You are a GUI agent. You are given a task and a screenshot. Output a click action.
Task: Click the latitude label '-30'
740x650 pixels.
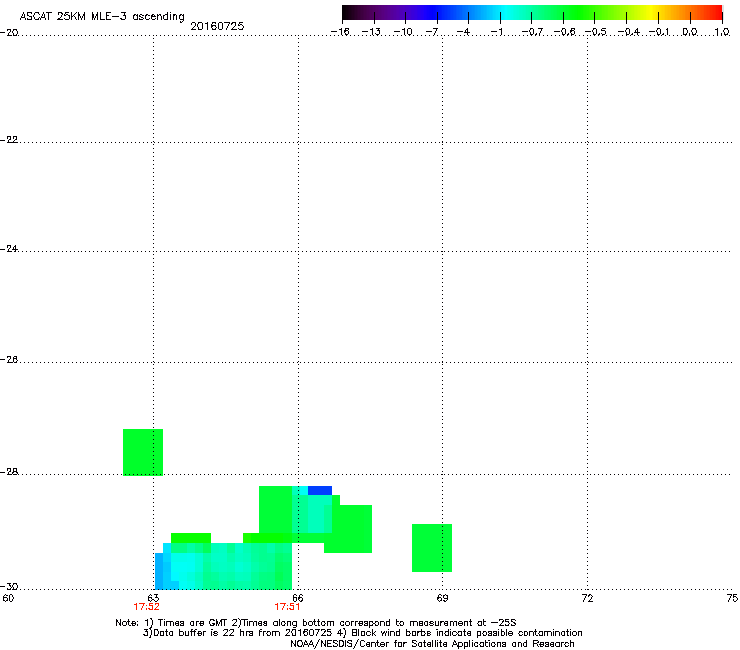coord(9,586)
